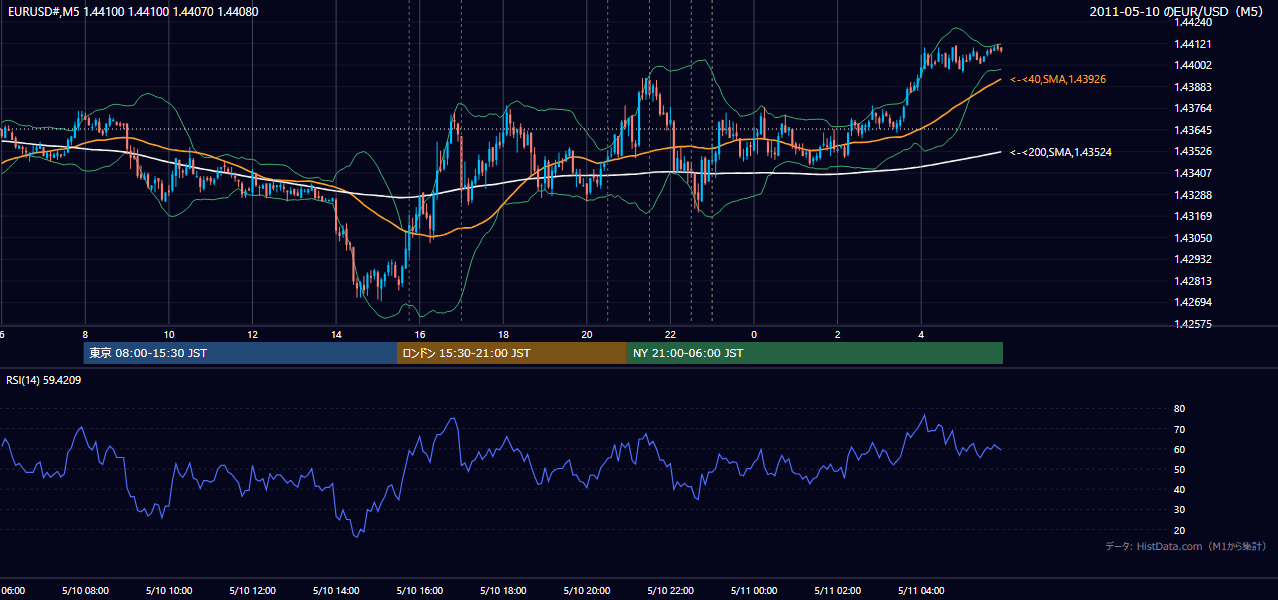Click the 5/10 14:00 date label

click(x=335, y=590)
